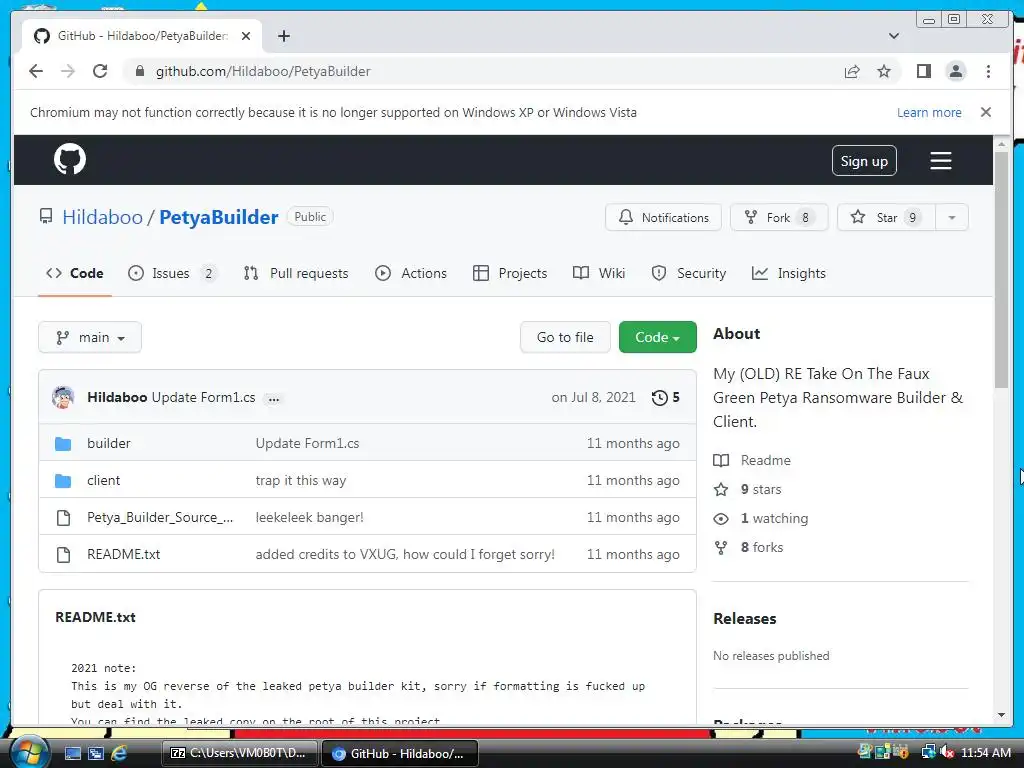Bookmark this page with the star icon

pos(884,71)
